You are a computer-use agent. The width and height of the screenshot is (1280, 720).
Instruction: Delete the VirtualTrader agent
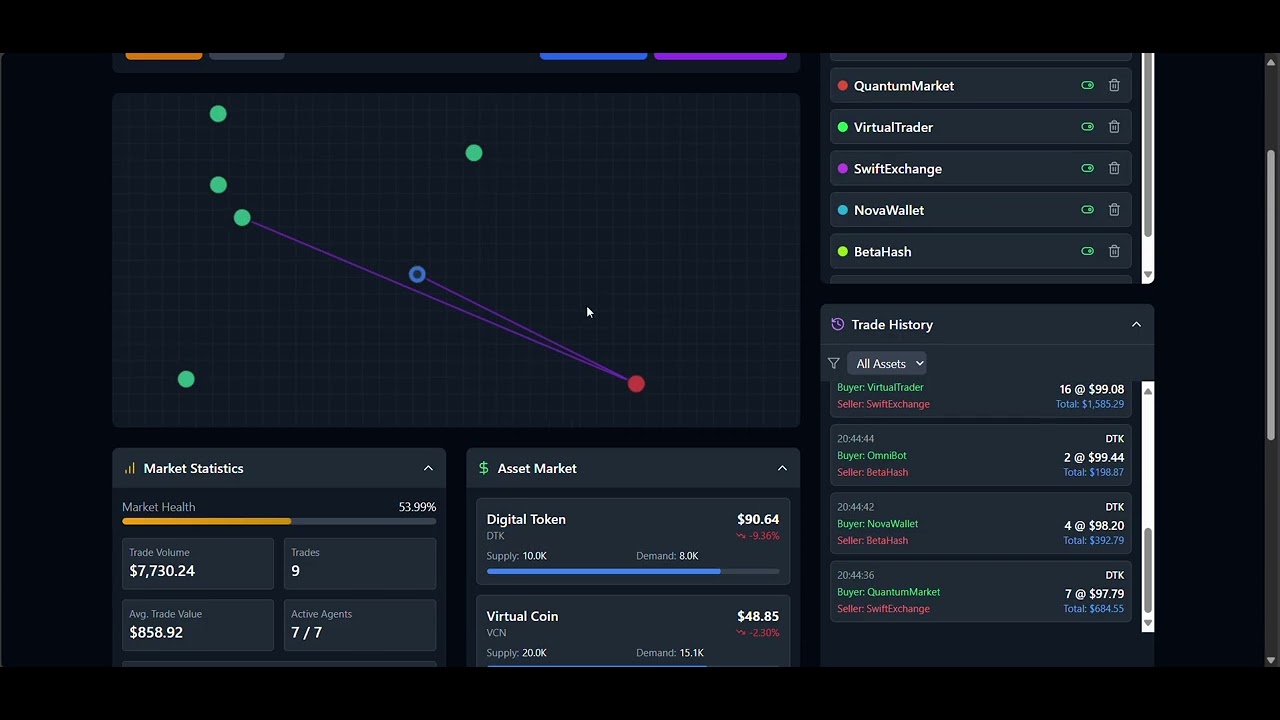(1114, 127)
